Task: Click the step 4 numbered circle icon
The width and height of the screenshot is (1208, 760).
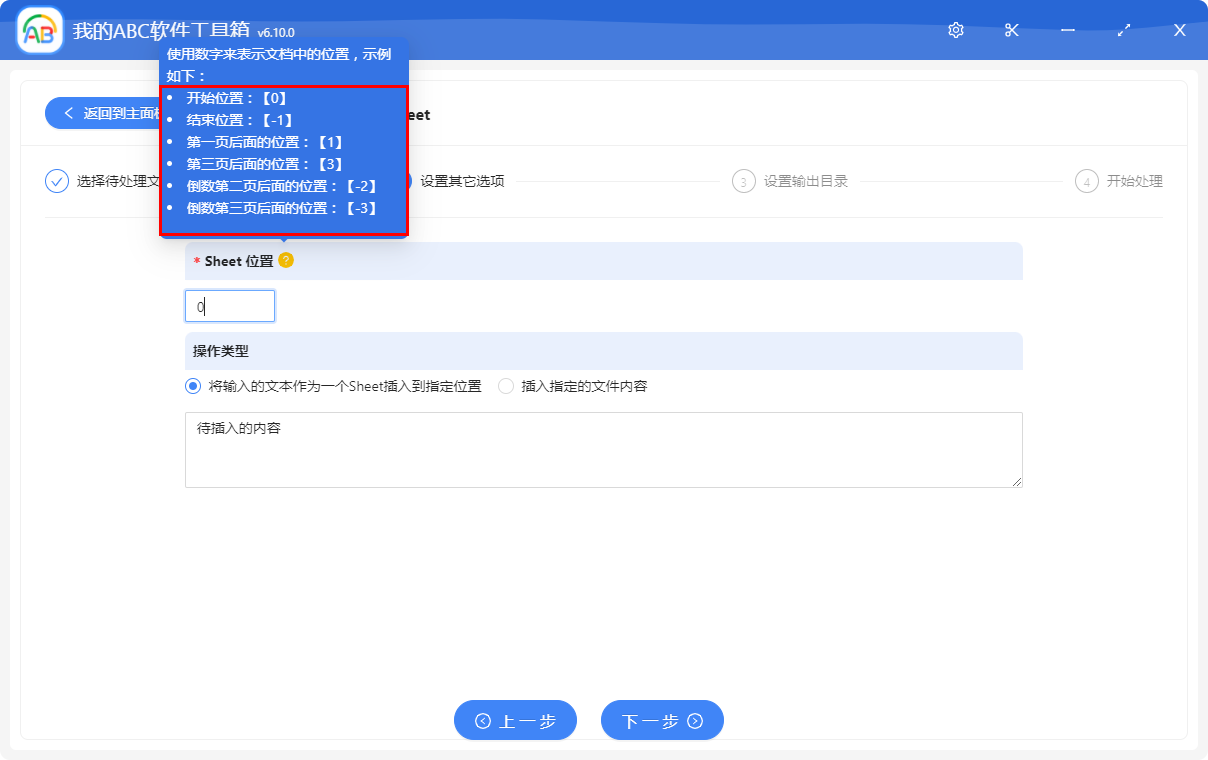Action: coord(1086,181)
